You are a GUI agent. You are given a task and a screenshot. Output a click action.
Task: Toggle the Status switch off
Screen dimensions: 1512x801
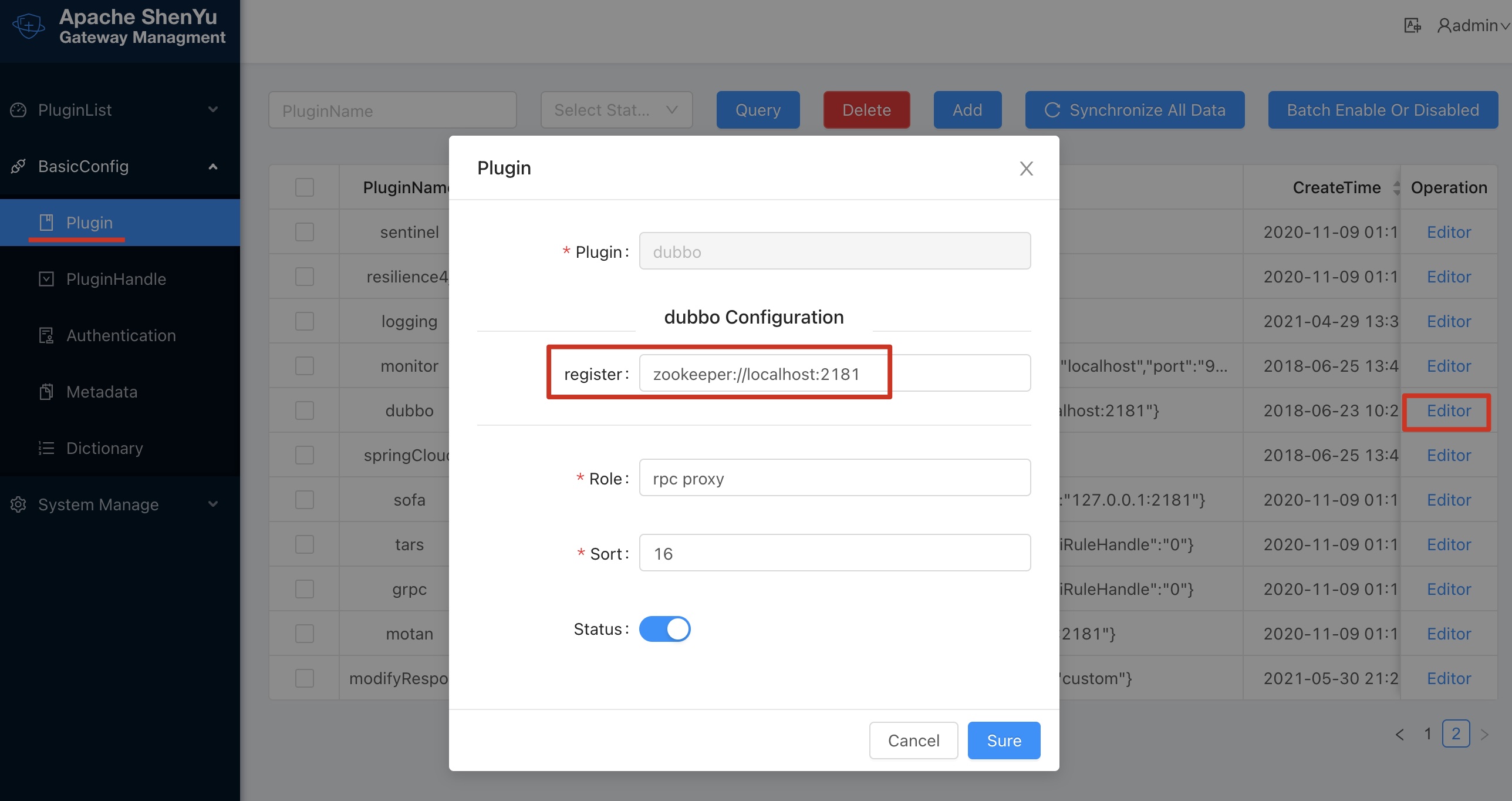664,629
